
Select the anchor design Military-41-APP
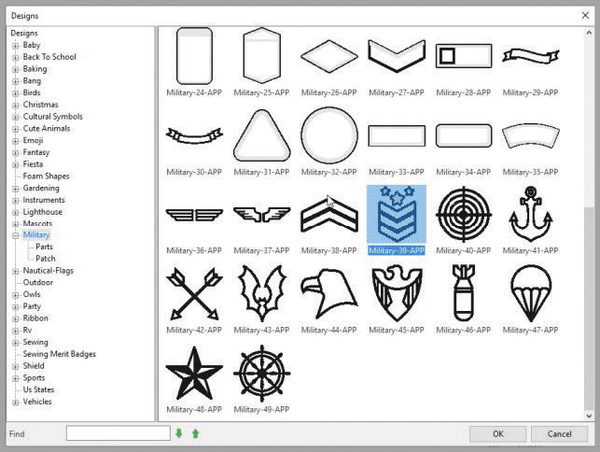coord(531,212)
